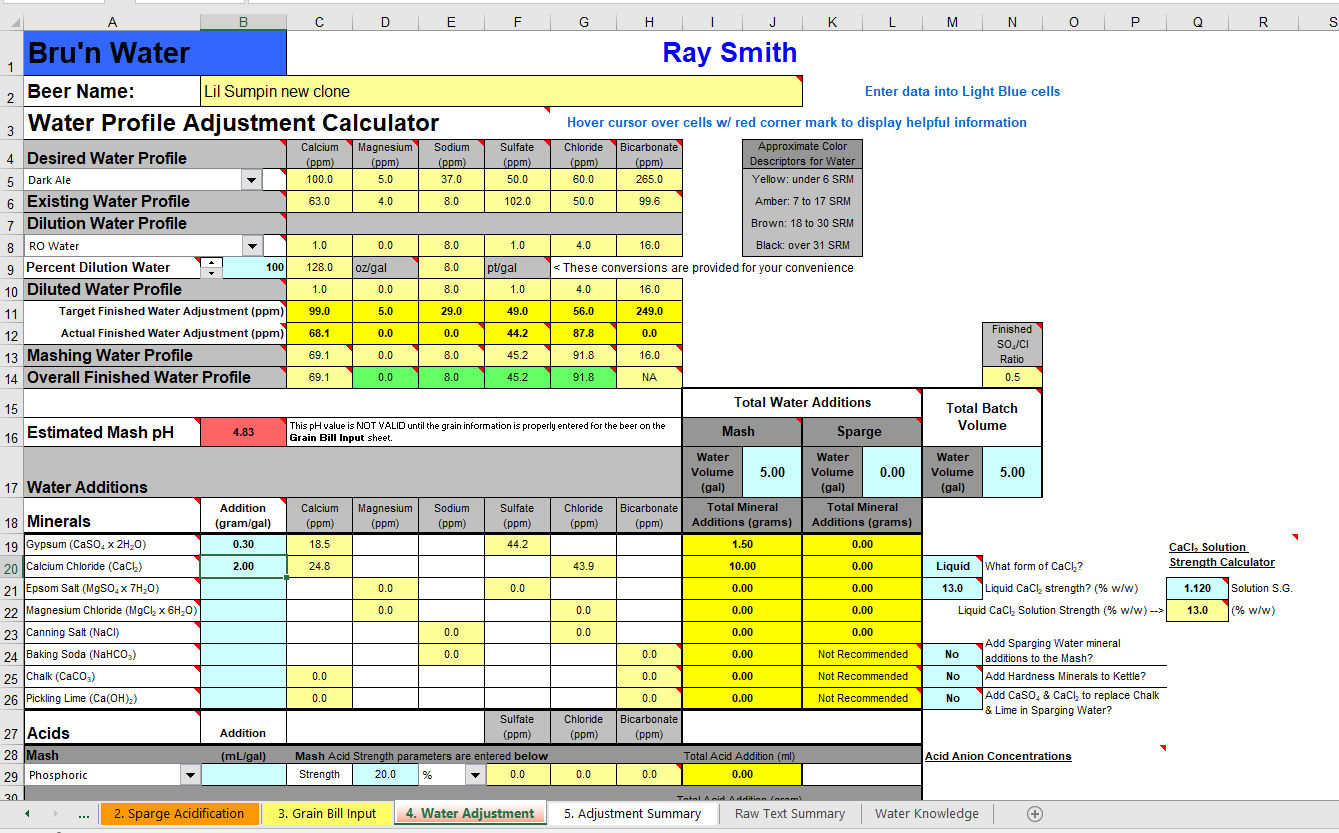
Task: Click the Phosphoric acid addition input cell
Action: 243,774
